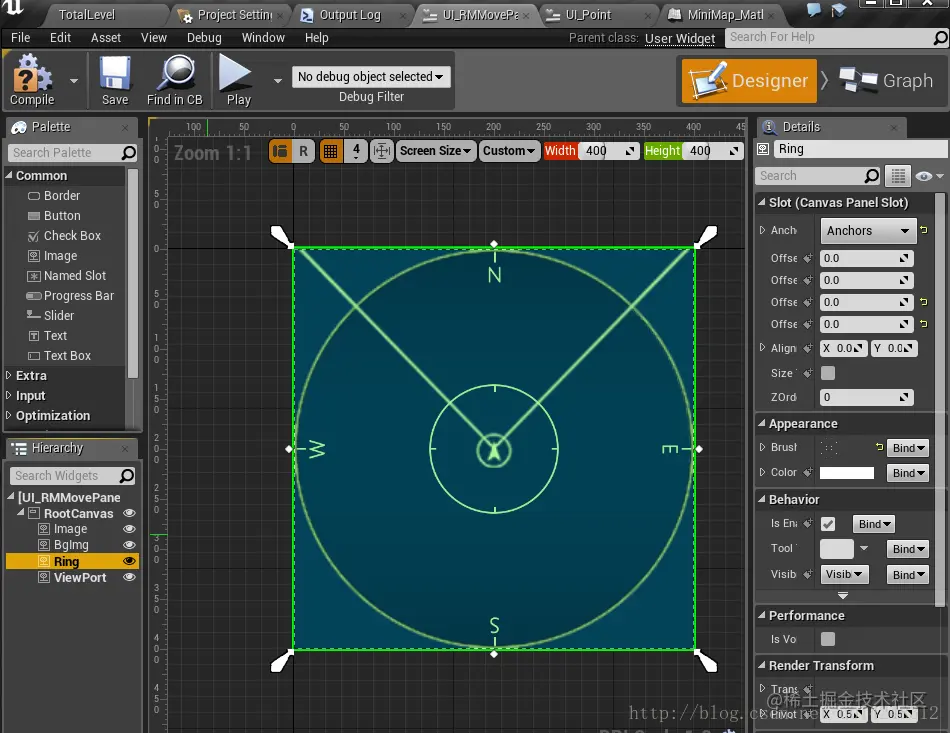
Task: Open the Window menu
Action: [263, 38]
